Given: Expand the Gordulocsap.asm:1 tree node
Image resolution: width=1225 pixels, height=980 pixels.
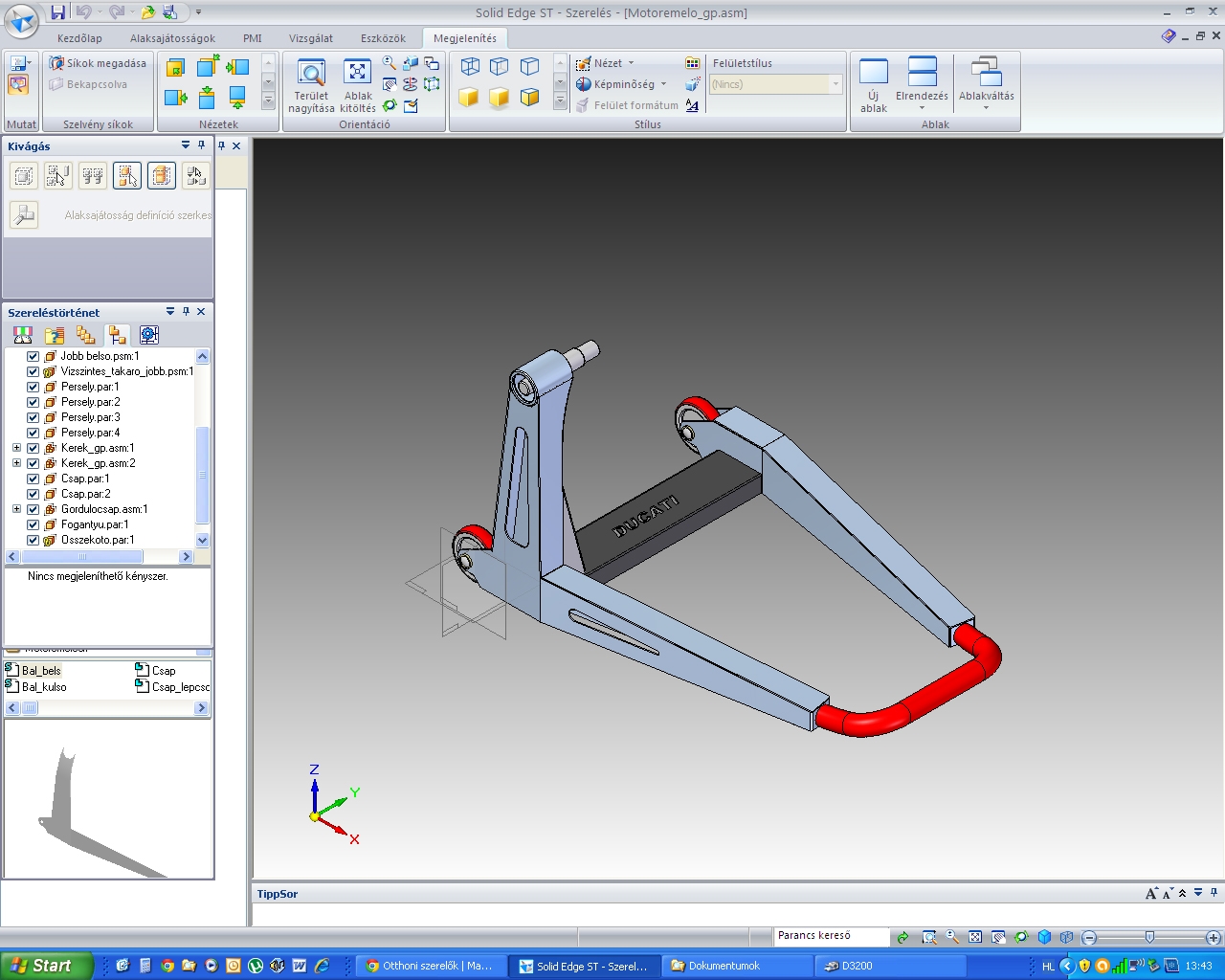Looking at the screenshot, I should 16,509.
